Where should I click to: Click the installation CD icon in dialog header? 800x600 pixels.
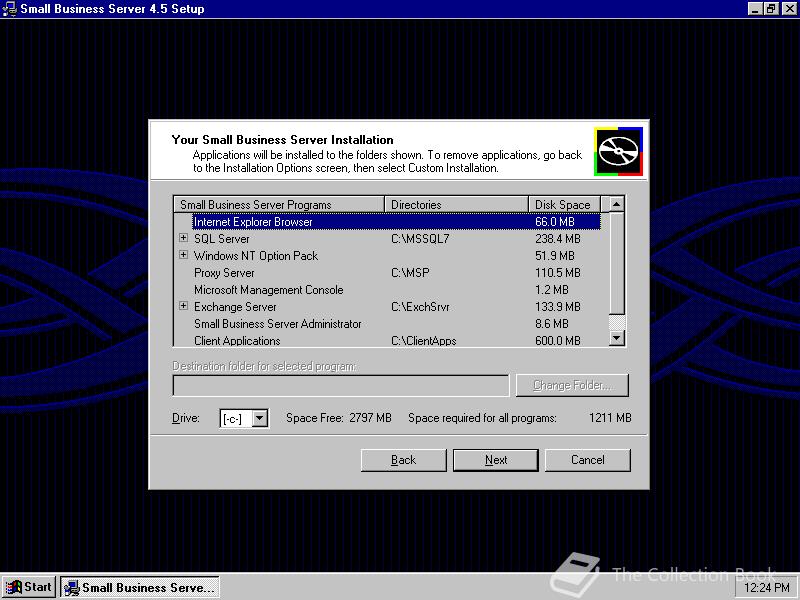tap(618, 151)
